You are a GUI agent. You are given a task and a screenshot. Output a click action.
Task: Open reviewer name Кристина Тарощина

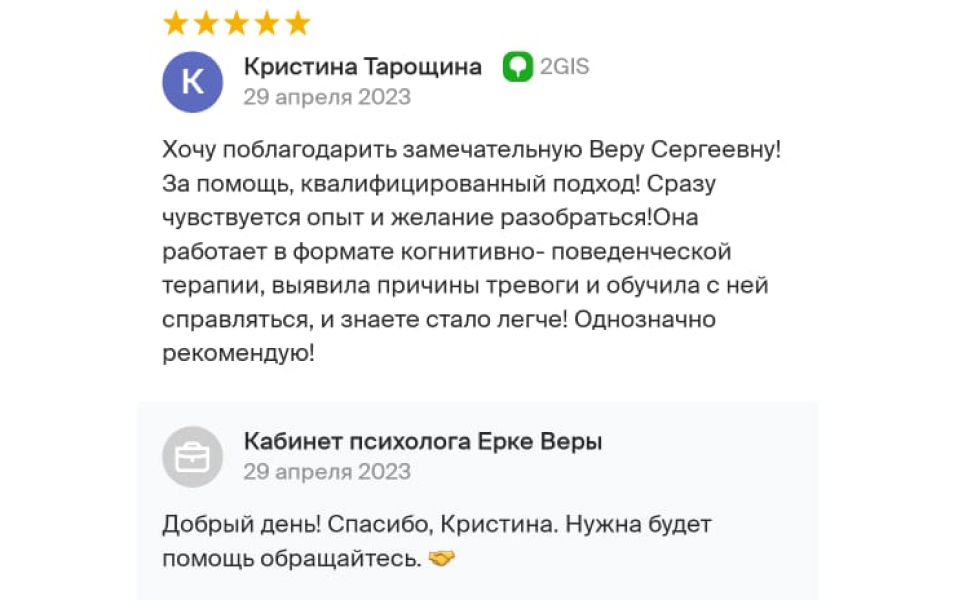363,66
